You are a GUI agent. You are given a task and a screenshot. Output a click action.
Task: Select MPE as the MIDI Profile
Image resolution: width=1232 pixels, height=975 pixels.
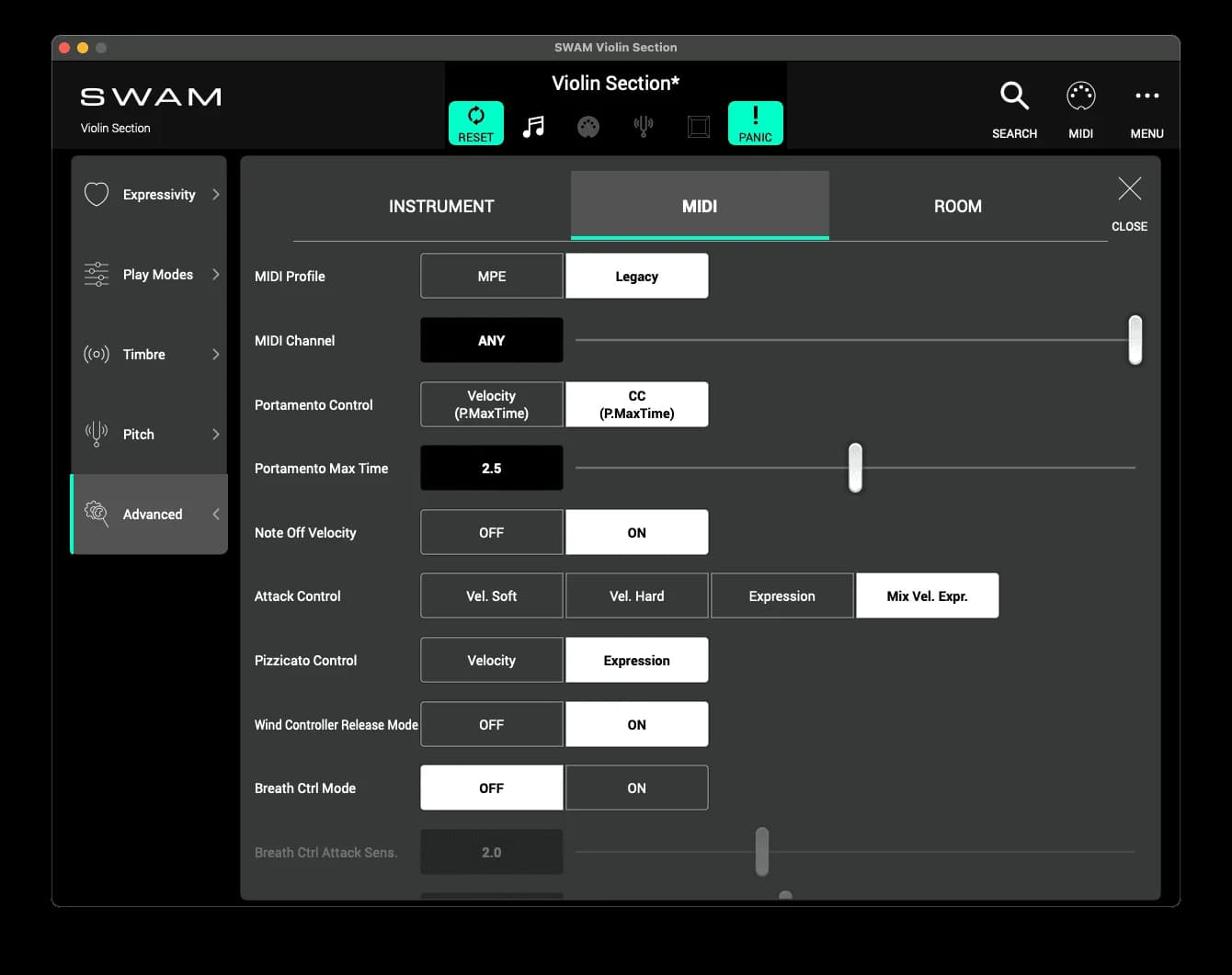[x=491, y=276]
